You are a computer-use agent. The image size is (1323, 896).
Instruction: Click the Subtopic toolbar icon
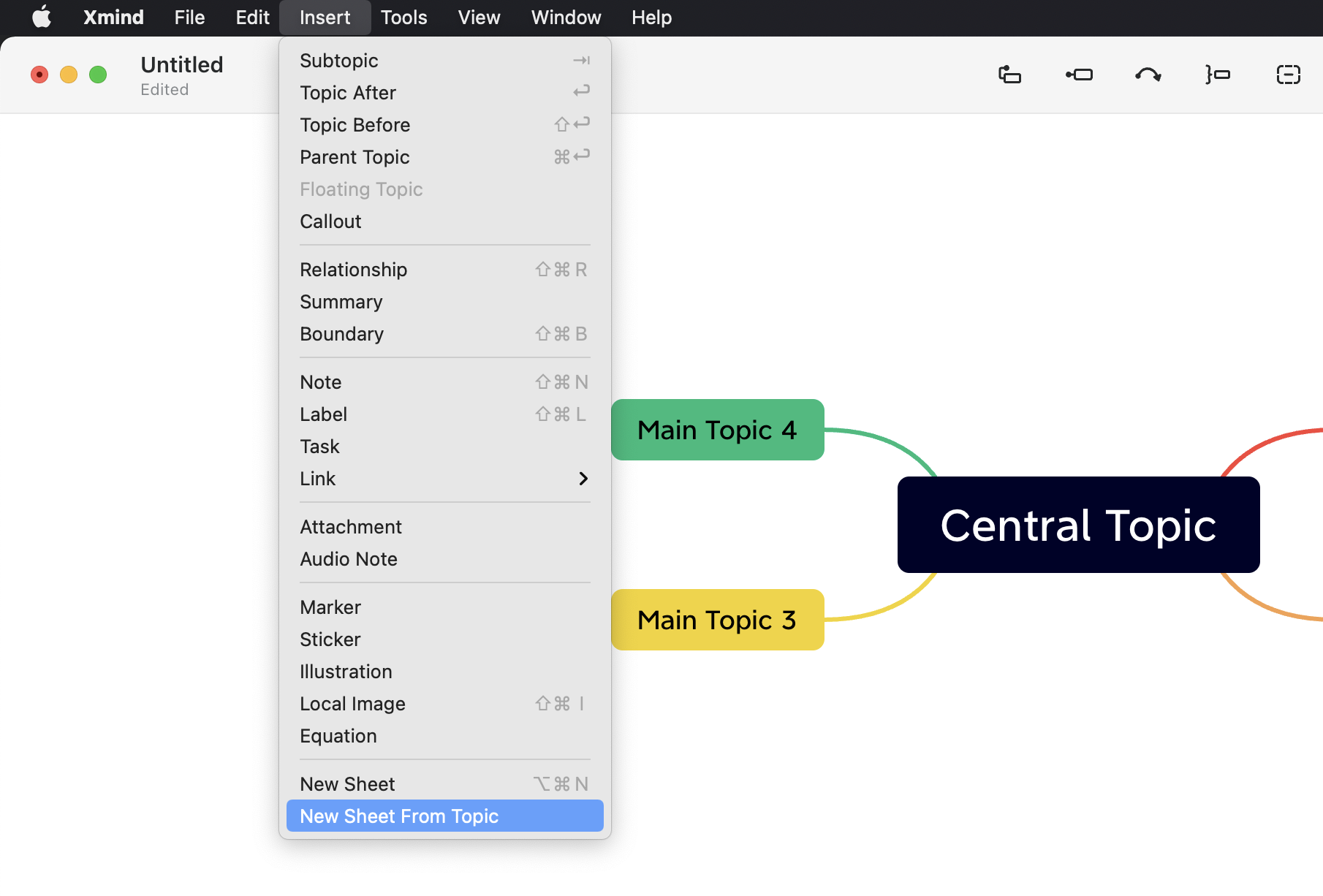[1079, 75]
